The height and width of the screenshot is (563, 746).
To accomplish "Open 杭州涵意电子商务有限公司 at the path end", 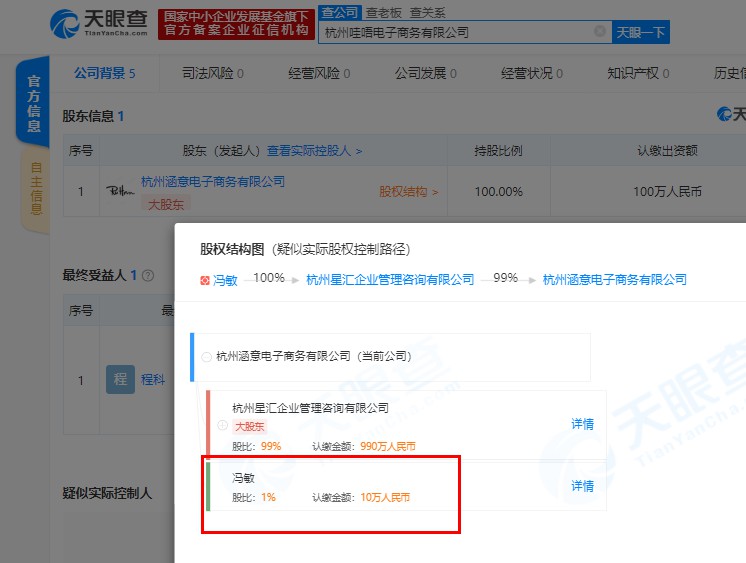I will (615, 280).
